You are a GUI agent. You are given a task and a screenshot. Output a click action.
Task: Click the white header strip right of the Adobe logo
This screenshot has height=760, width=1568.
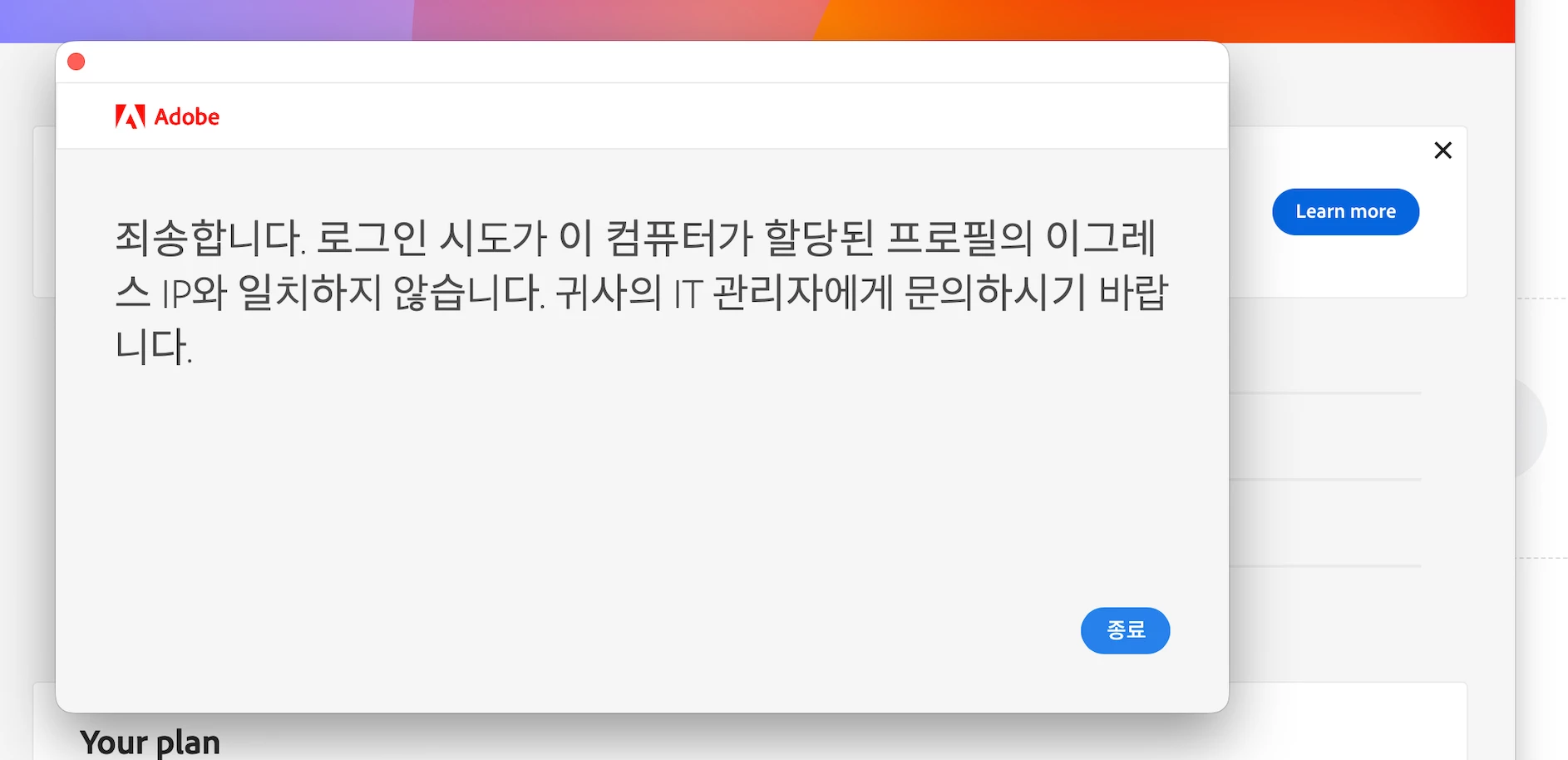point(723,116)
